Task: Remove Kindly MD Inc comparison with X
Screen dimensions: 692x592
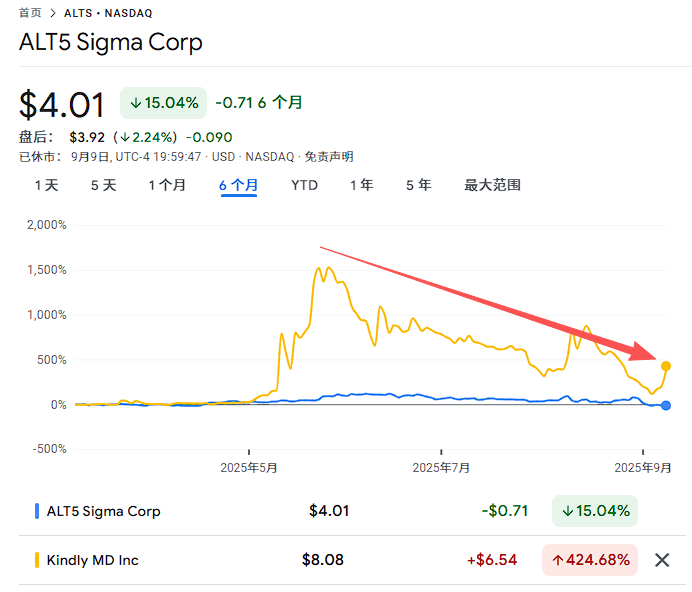Action: click(661, 560)
